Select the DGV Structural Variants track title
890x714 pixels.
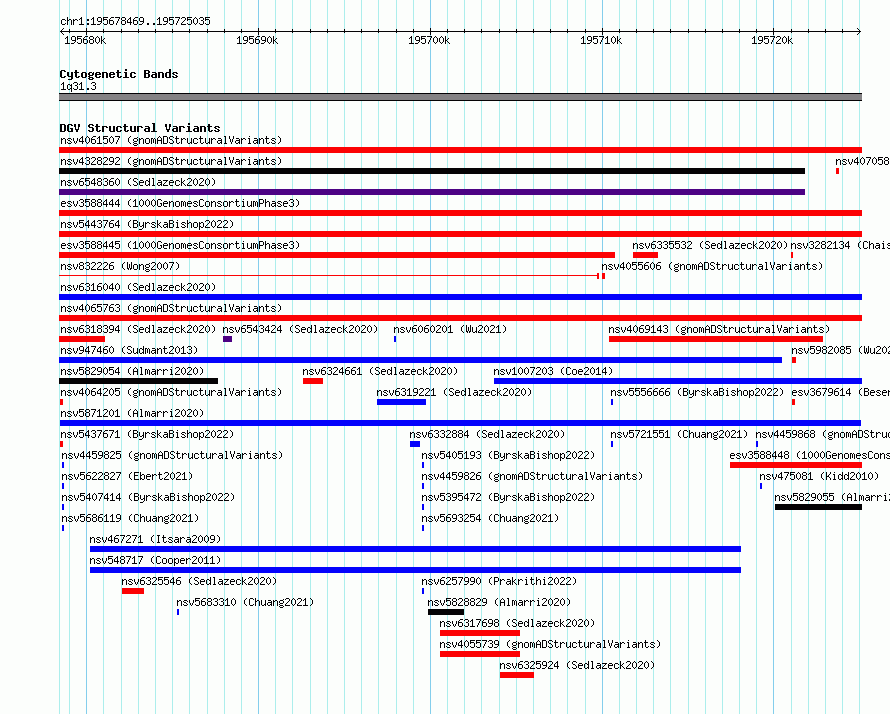(140, 128)
